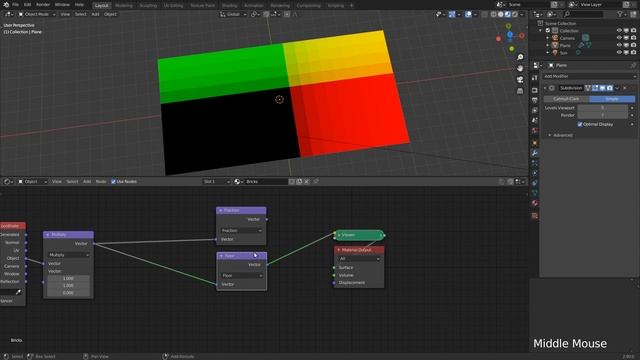Select the Catmull-Clark subdivision type
Image resolution: width=640 pixels, height=360 pixels.
(566, 99)
